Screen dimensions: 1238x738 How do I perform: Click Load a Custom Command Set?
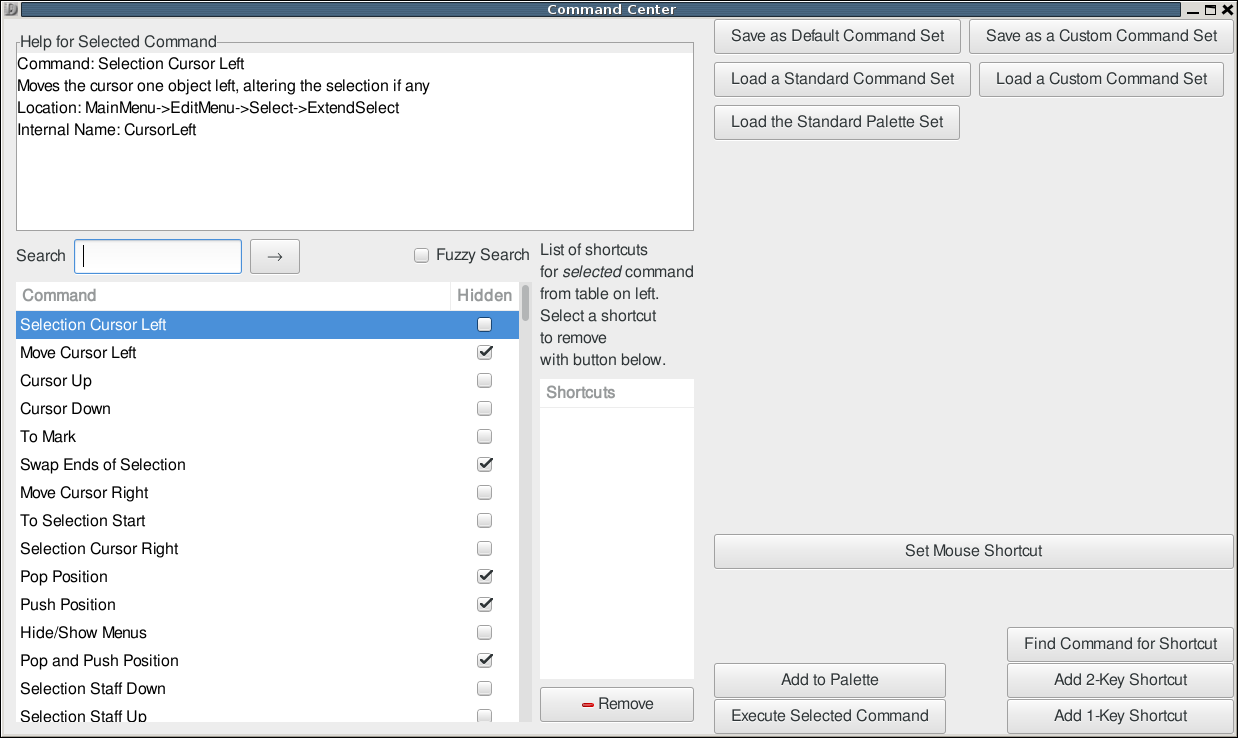1101,79
